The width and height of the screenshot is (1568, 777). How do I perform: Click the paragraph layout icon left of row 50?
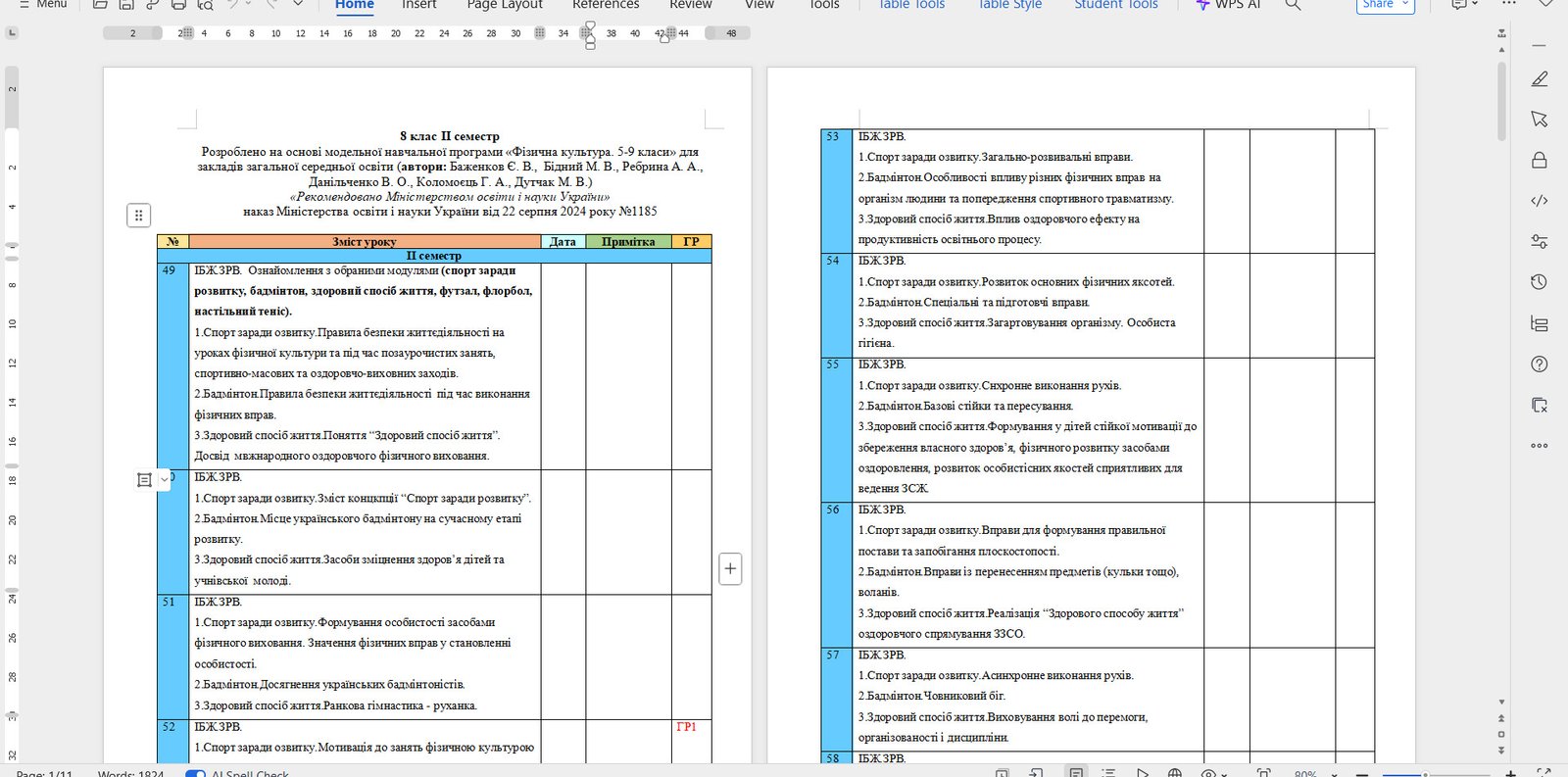tap(144, 480)
